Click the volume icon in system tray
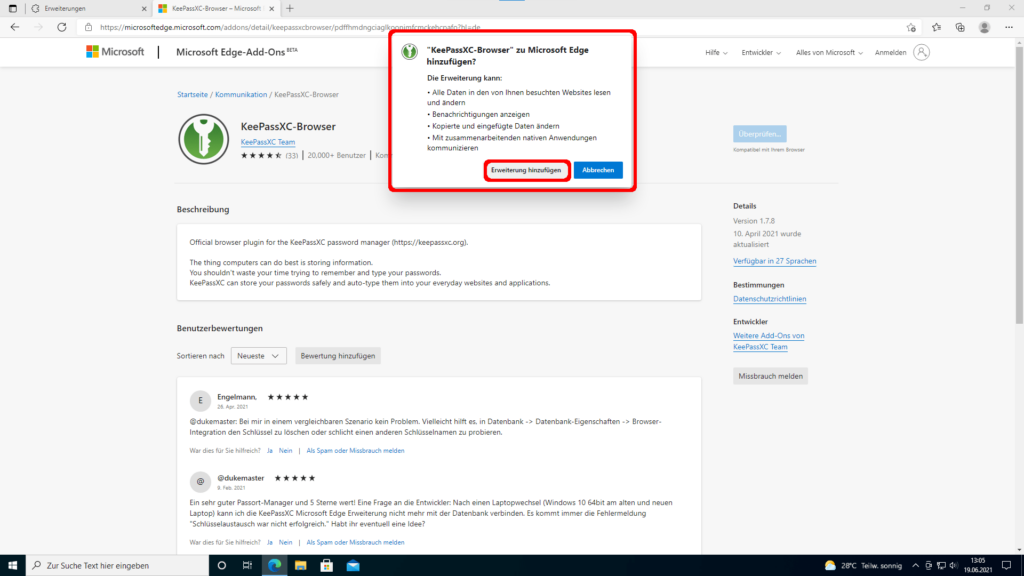The height and width of the screenshot is (576, 1024). click(x=953, y=566)
